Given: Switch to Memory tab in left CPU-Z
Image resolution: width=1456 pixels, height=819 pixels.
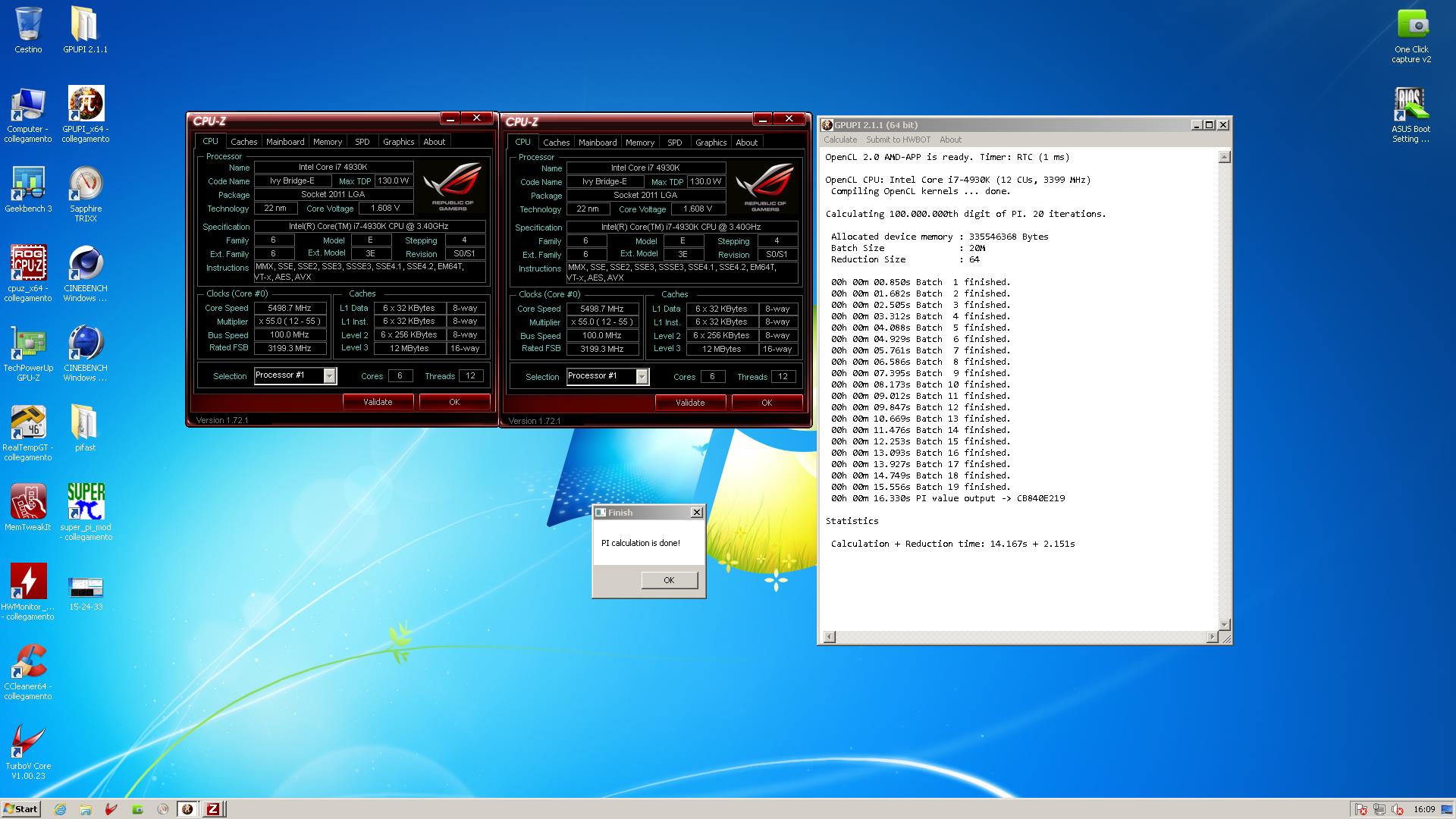Looking at the screenshot, I should pos(328,142).
